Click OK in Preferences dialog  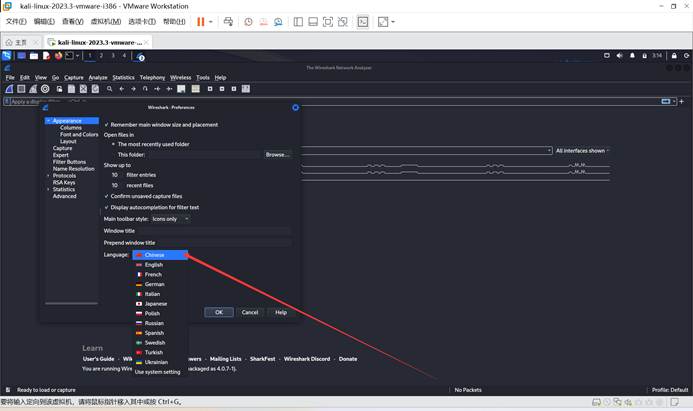[219, 312]
